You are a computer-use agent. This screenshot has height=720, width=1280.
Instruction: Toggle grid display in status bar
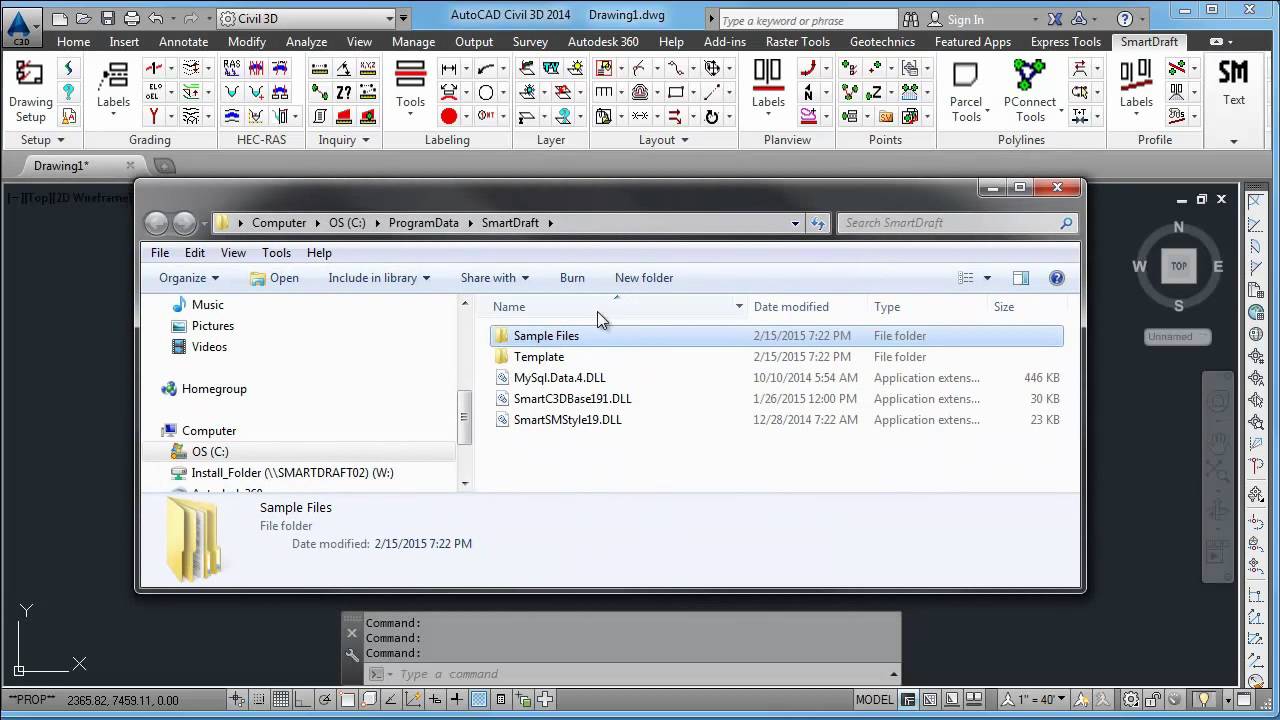pyautogui.click(x=281, y=700)
